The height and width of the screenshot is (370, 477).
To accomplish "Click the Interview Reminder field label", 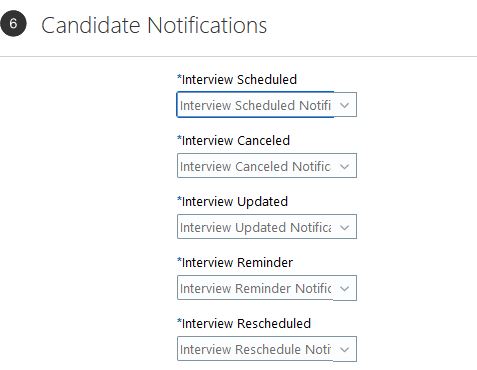I will [x=237, y=263].
